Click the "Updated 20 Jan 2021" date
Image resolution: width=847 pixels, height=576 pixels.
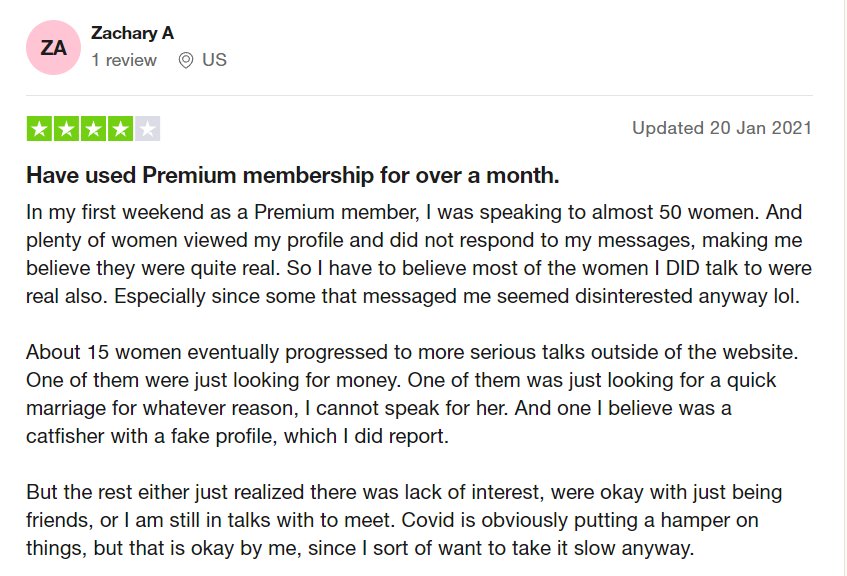tap(721, 128)
